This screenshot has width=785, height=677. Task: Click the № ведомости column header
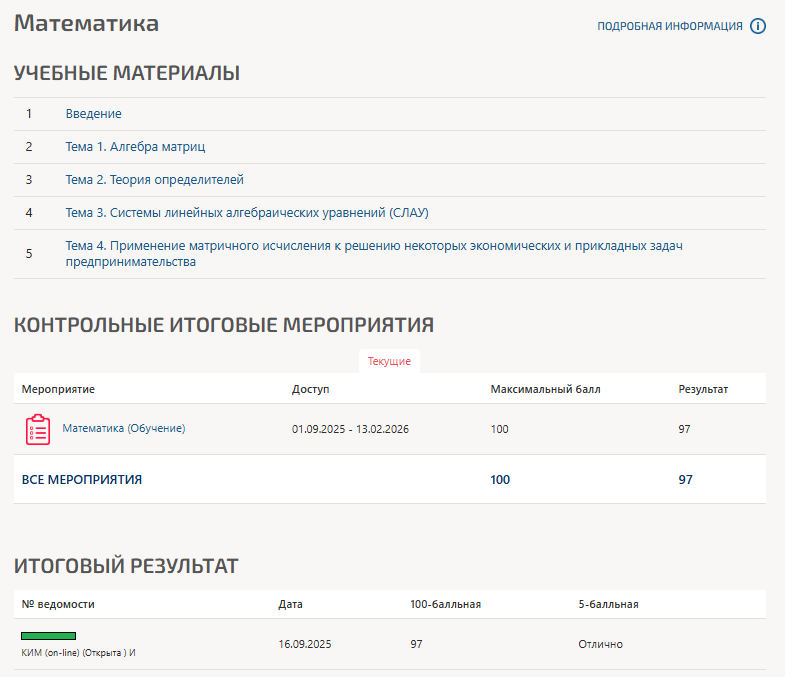(58, 604)
